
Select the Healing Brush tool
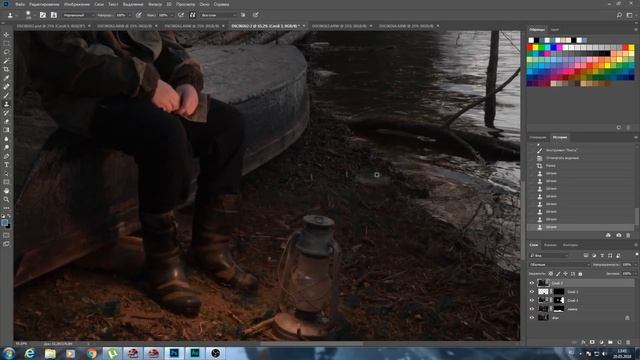pyautogui.click(x=6, y=87)
